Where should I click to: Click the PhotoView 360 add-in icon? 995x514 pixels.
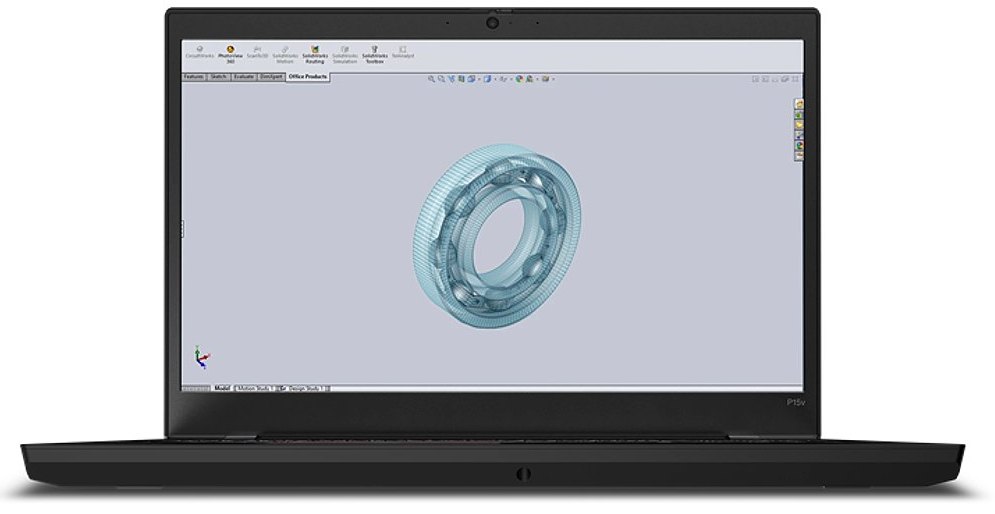[230, 54]
